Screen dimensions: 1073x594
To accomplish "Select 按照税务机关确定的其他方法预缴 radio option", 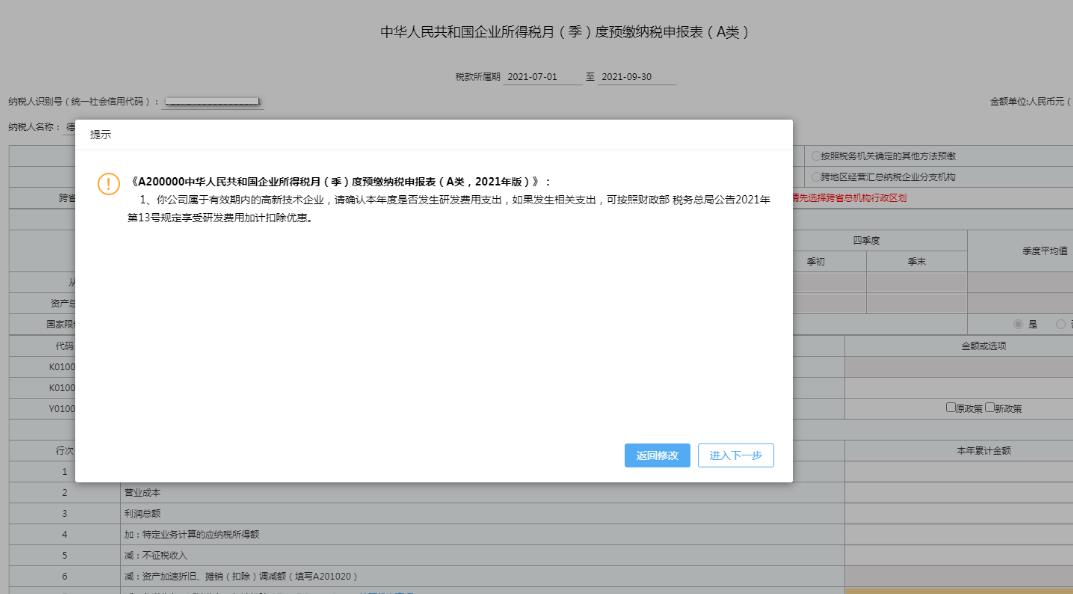I will 815,156.
